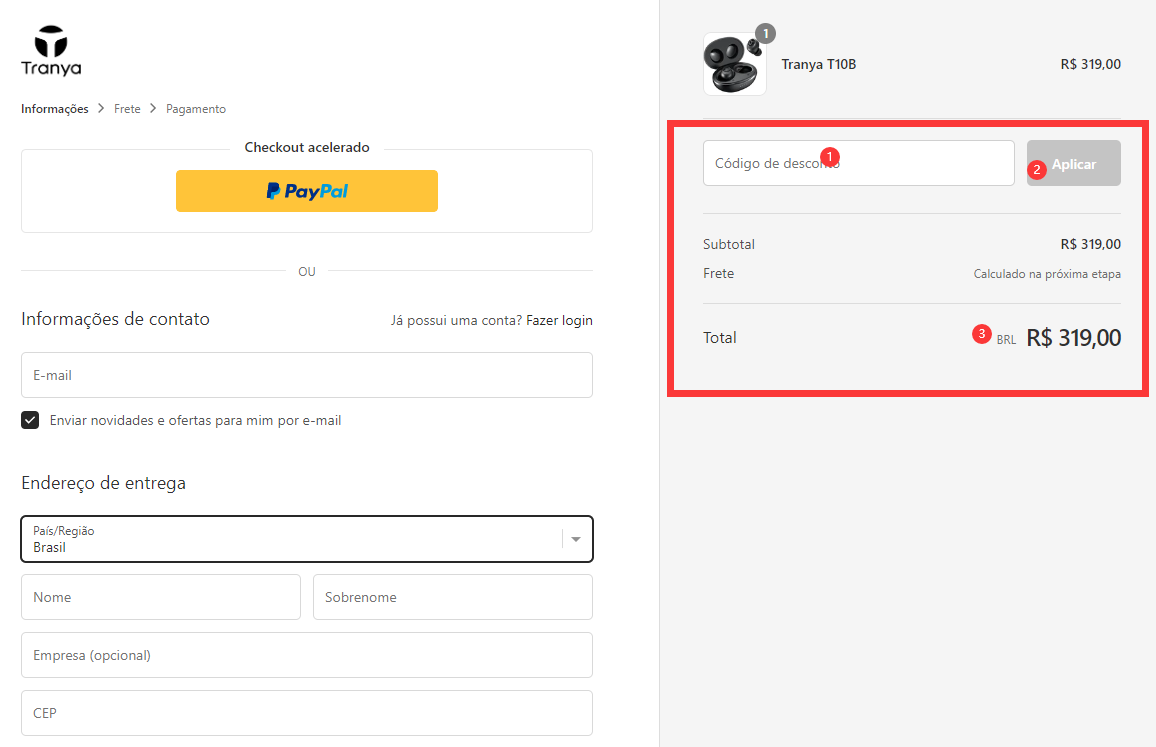Go to the Pagamento breadcrumb step
The image size is (1156, 747).
click(196, 109)
